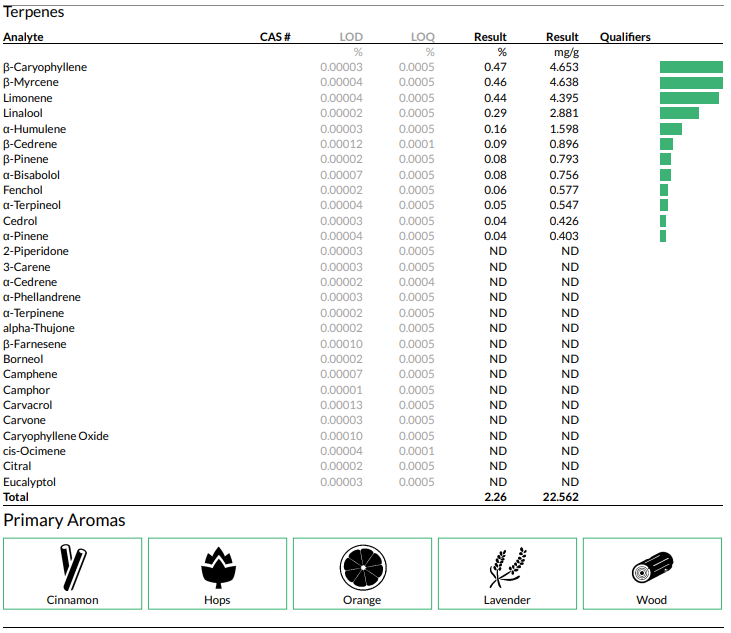Click the Terpenes section heading

34,12
